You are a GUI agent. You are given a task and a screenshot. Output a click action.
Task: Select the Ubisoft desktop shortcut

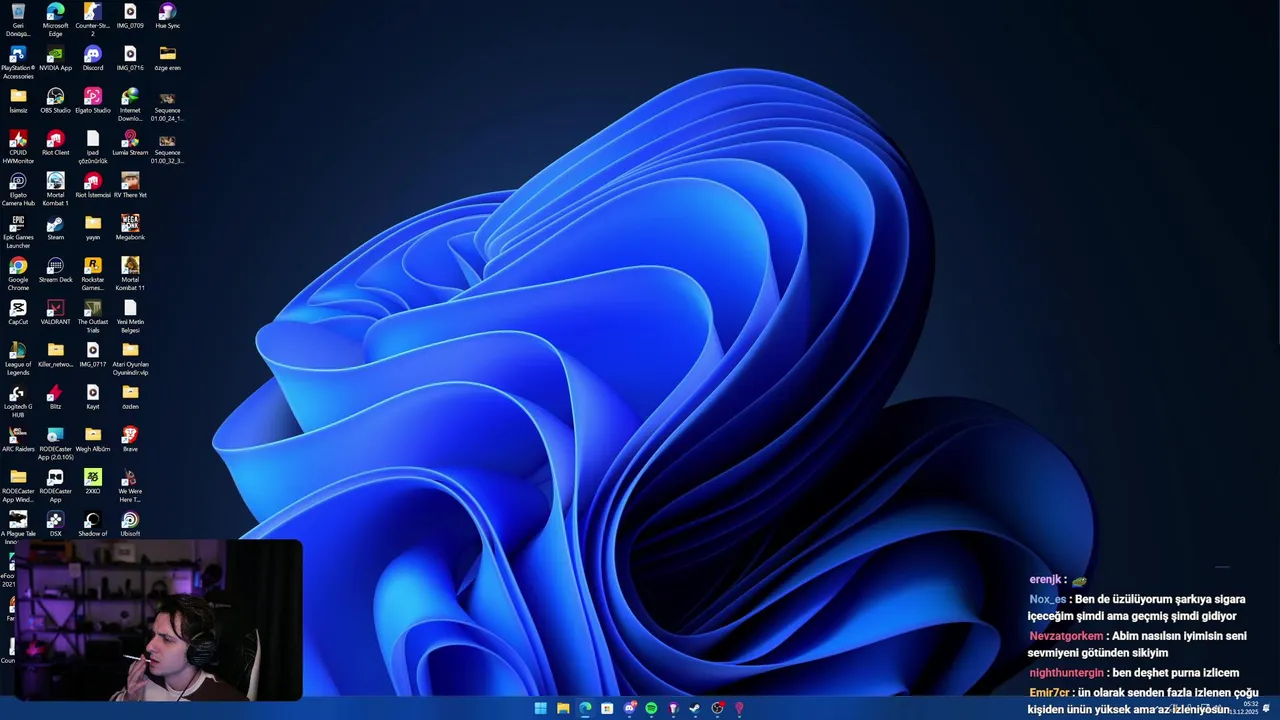[130, 524]
